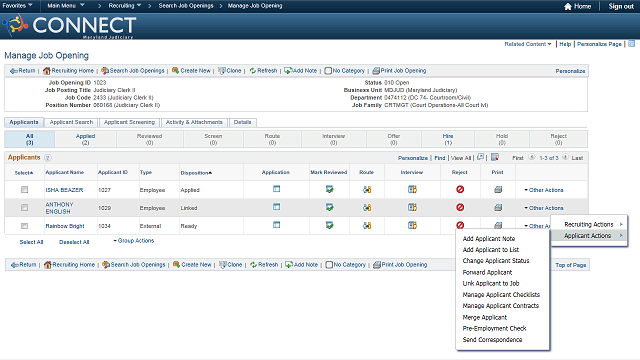Click top toolbar Add Note
This screenshot has width=640, height=360.
300,71
